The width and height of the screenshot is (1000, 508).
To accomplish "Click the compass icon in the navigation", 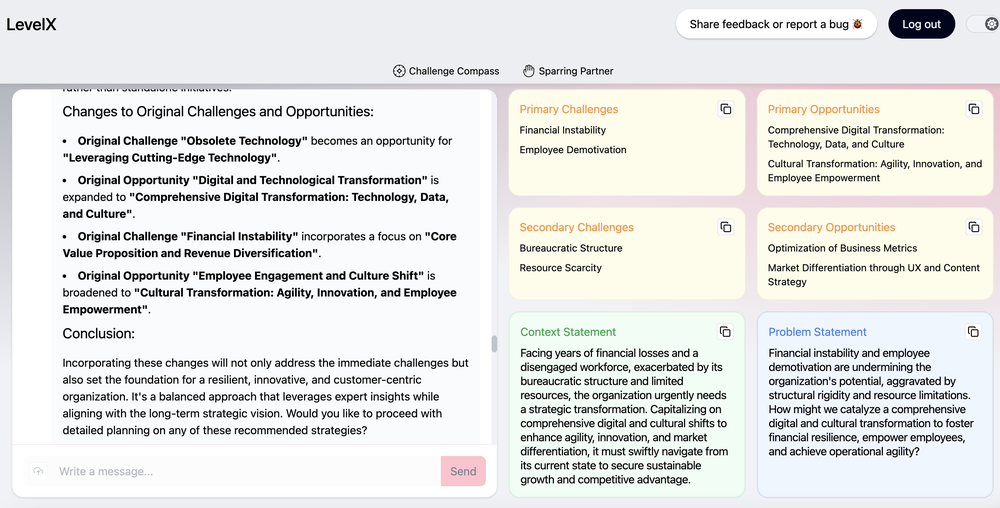I will click(x=399, y=71).
